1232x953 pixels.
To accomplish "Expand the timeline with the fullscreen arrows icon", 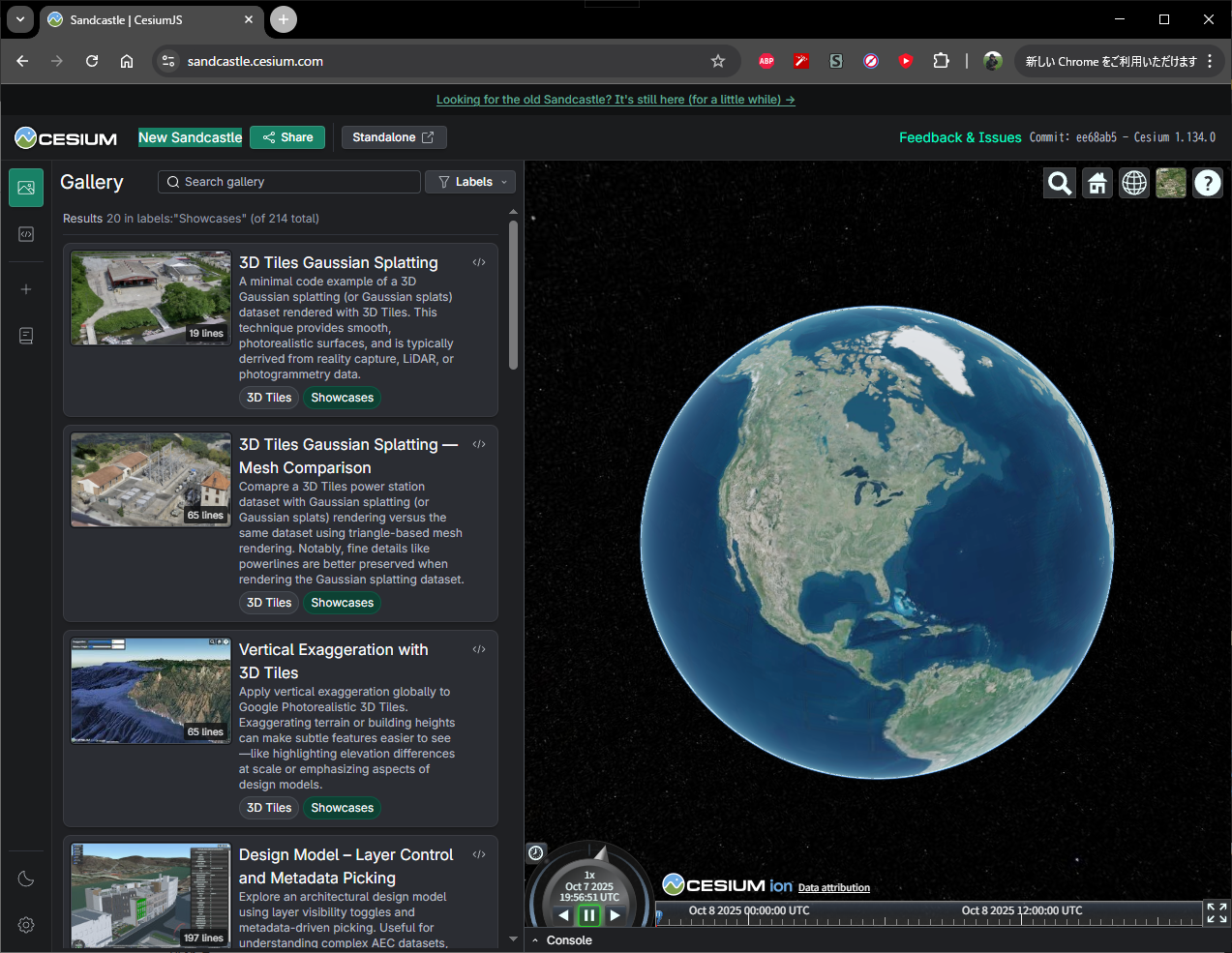I will click(x=1216, y=911).
